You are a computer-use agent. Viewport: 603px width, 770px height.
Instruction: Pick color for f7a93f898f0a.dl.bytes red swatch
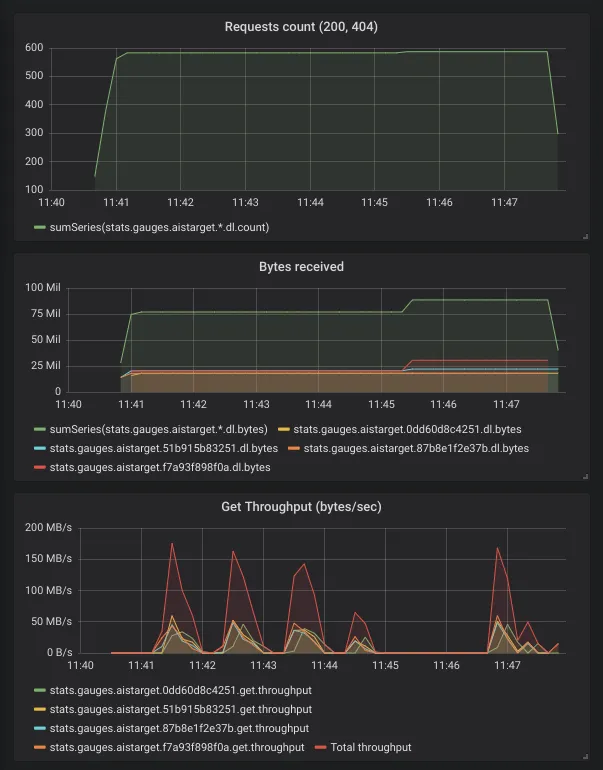pos(40,468)
